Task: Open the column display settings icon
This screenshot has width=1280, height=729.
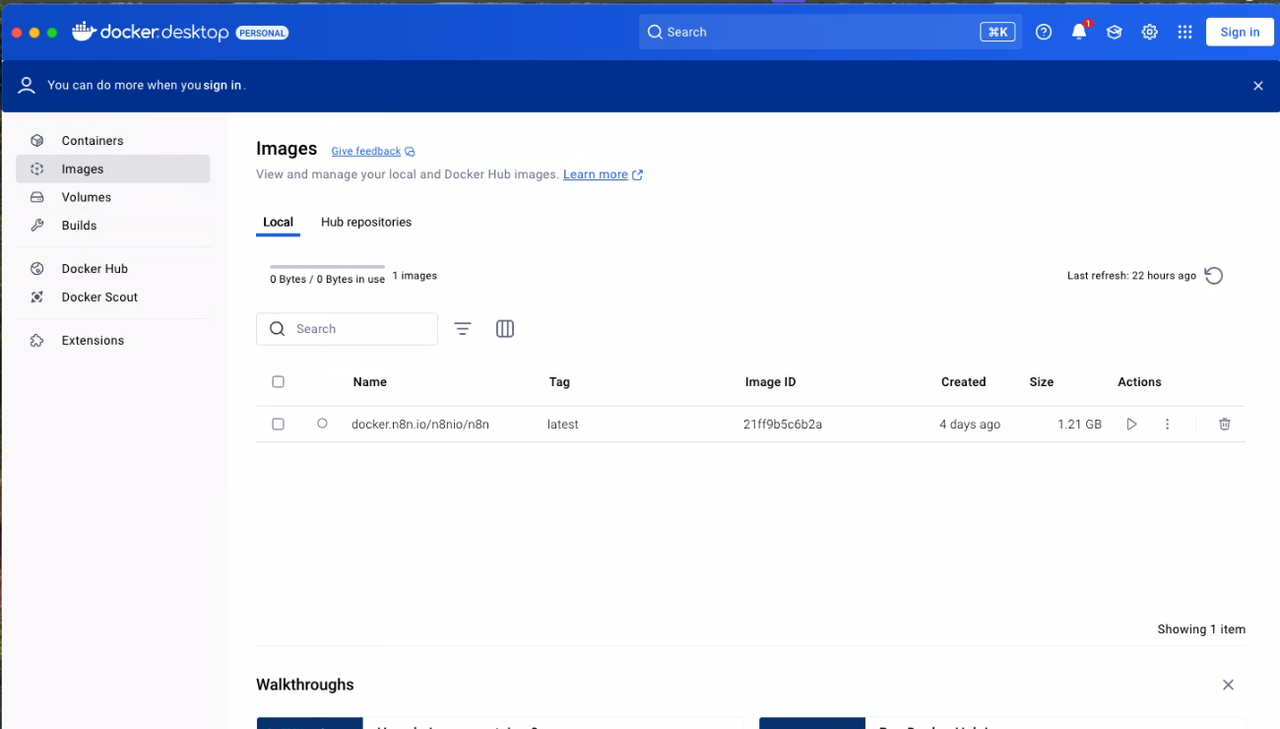Action: (505, 329)
